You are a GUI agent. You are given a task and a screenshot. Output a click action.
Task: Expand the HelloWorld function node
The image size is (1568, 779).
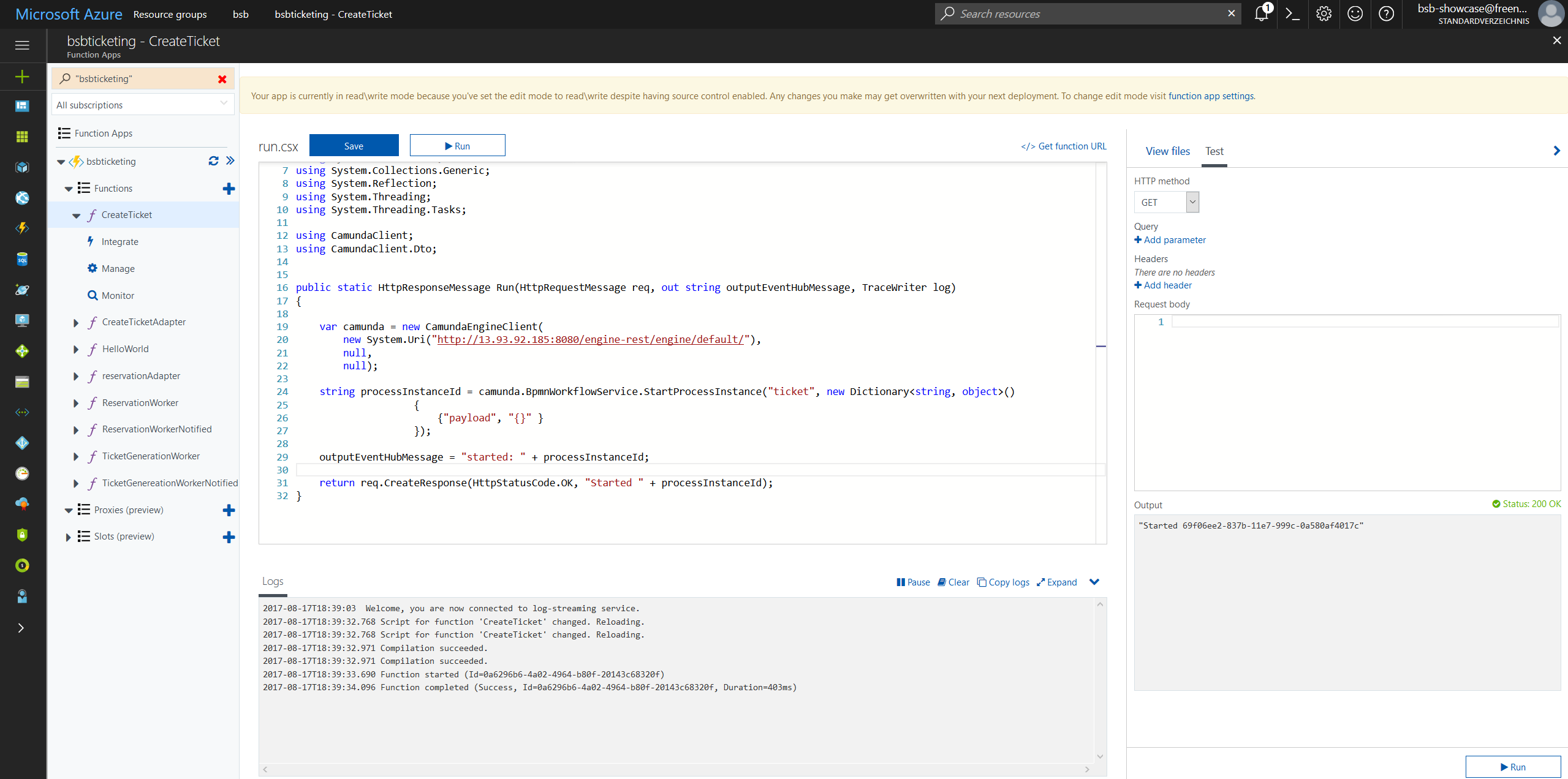point(76,350)
